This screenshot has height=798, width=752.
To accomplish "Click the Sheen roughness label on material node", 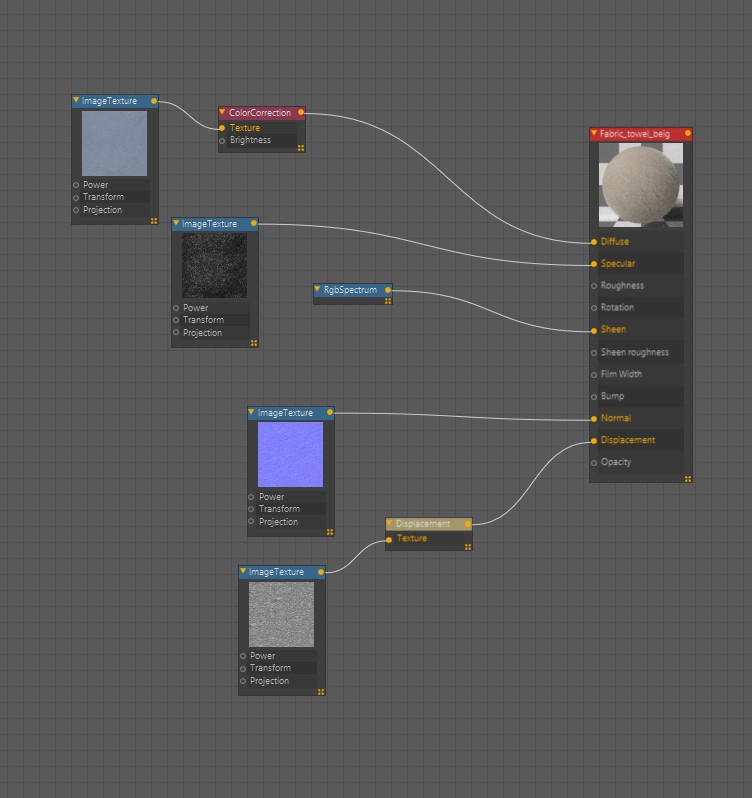I will (x=634, y=352).
